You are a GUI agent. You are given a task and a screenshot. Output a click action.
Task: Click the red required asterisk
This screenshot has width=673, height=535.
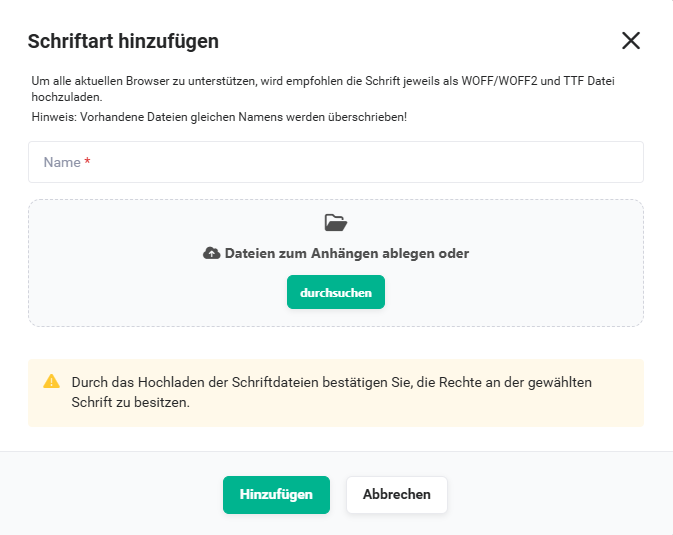(87, 161)
